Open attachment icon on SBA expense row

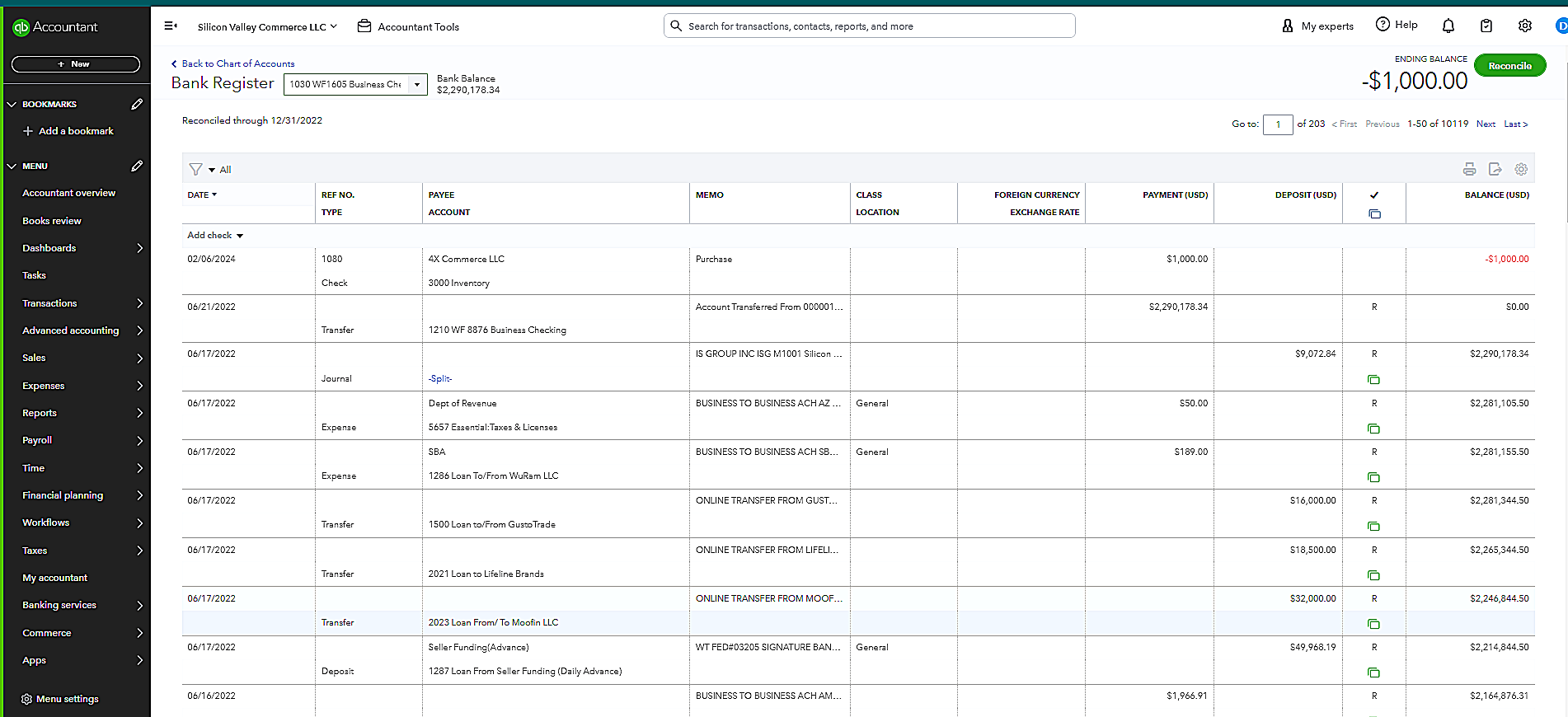(1373, 477)
